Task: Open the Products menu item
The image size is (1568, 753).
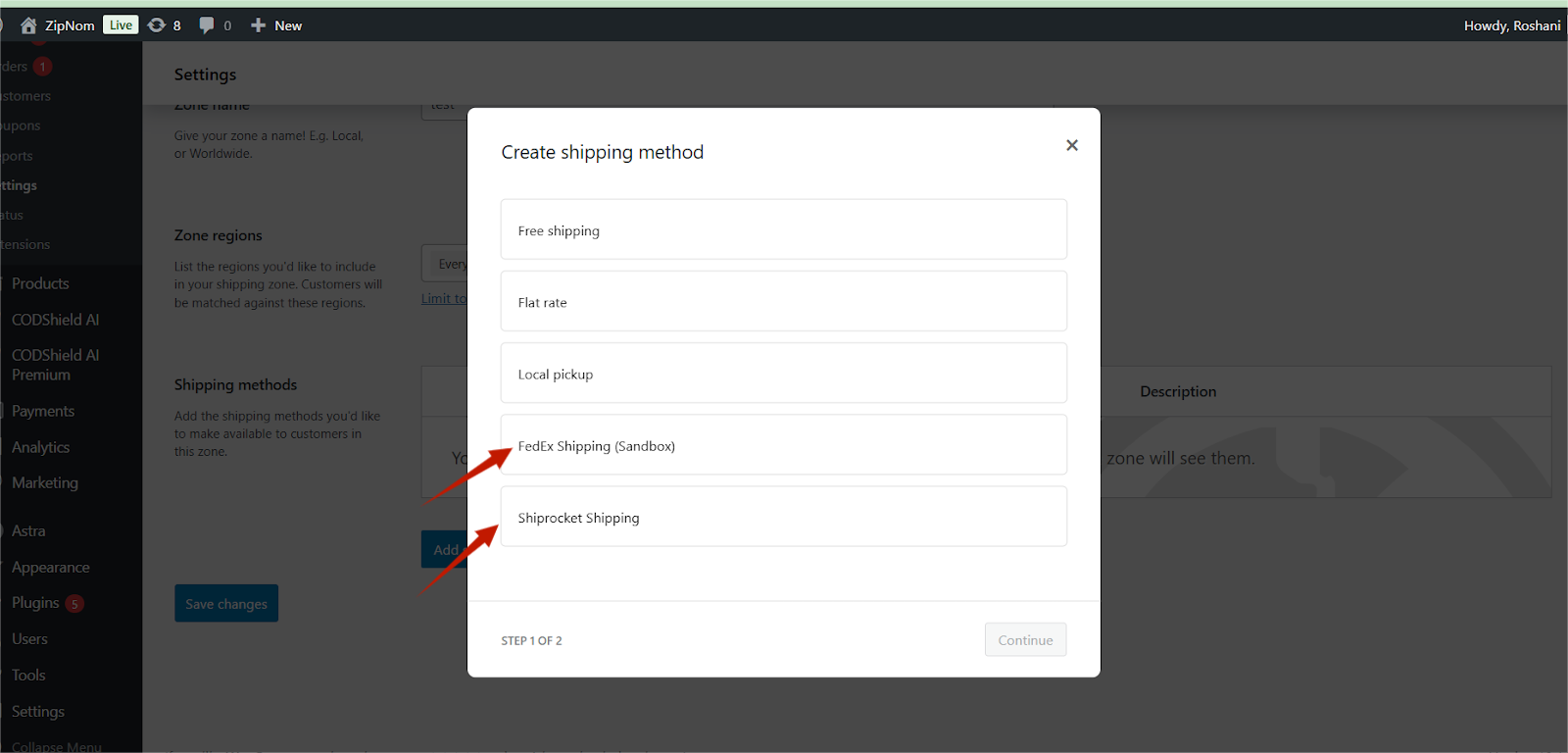Action: pyautogui.click(x=40, y=283)
